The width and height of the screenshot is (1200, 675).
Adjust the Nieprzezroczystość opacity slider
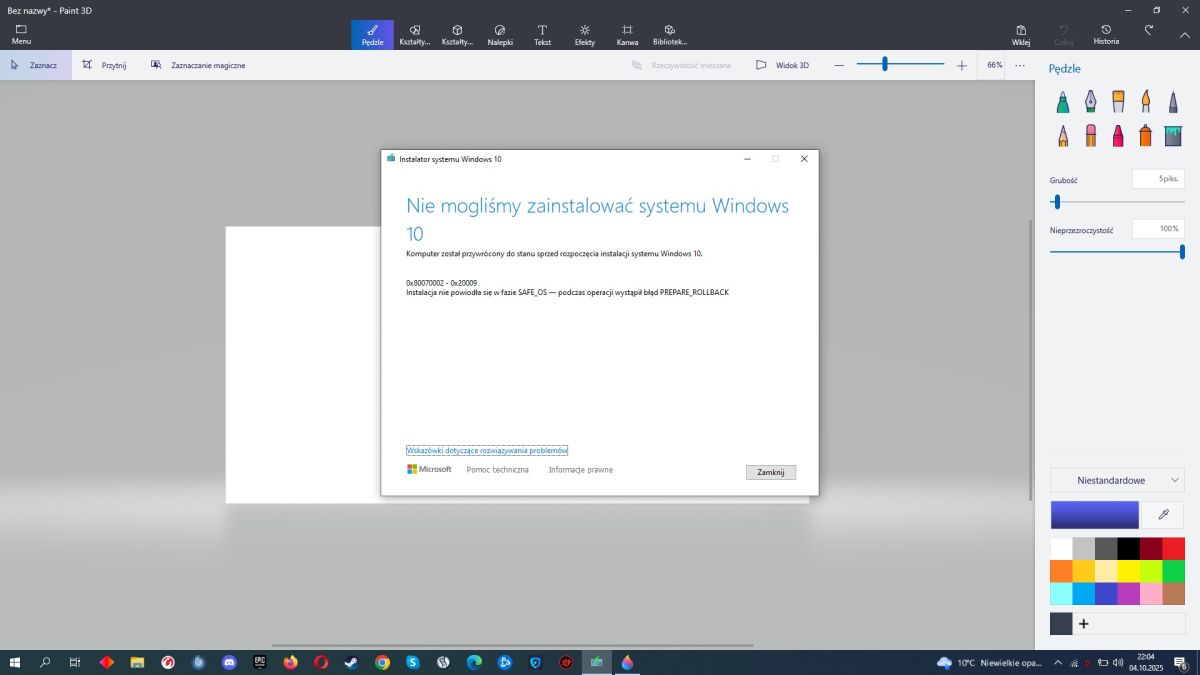(x=1117, y=252)
